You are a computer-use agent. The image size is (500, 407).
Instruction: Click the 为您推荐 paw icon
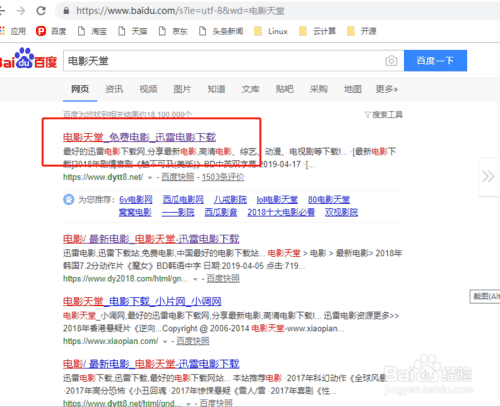(69, 200)
